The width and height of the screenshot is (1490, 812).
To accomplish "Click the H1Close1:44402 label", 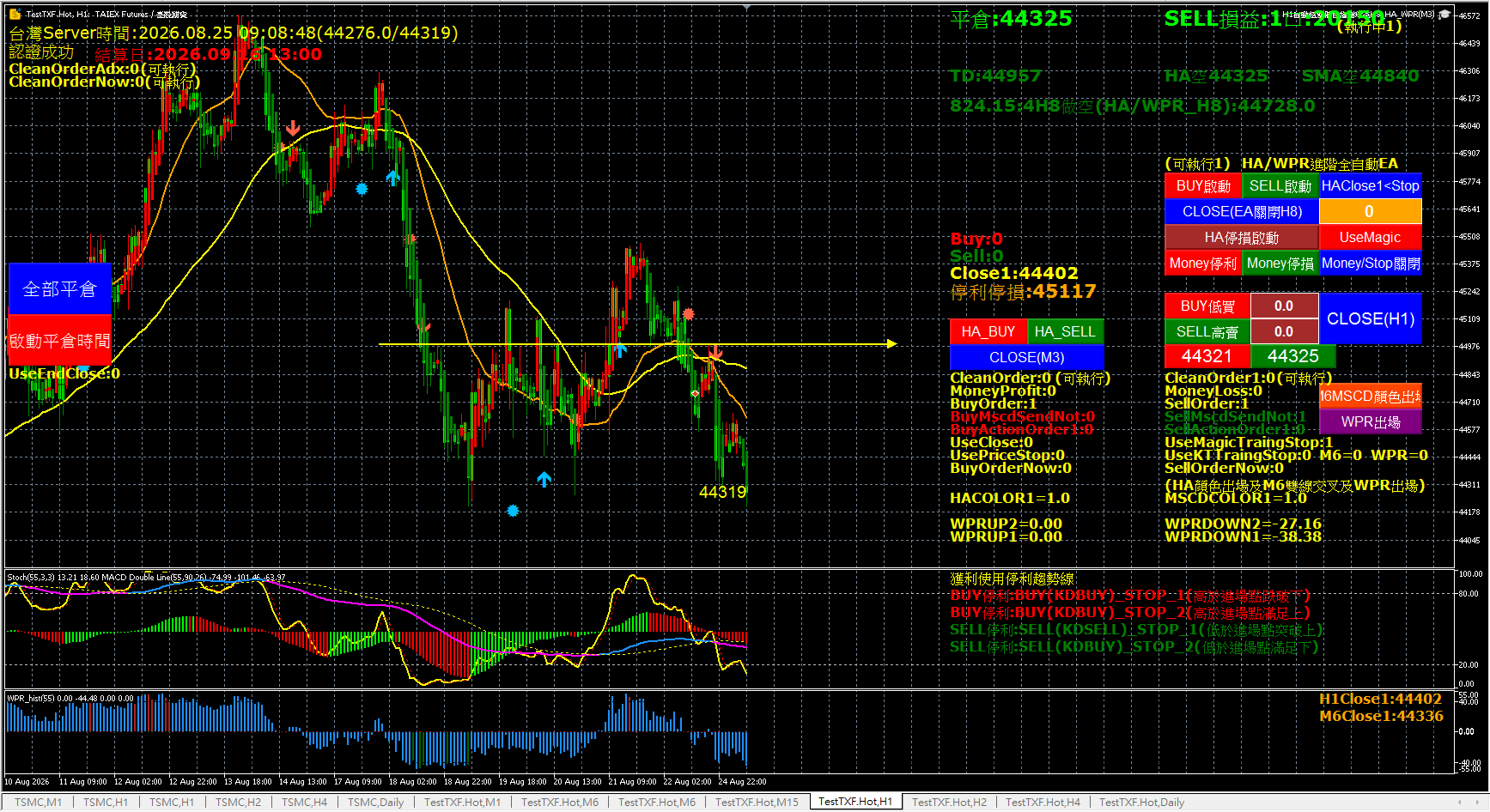I will (1380, 699).
